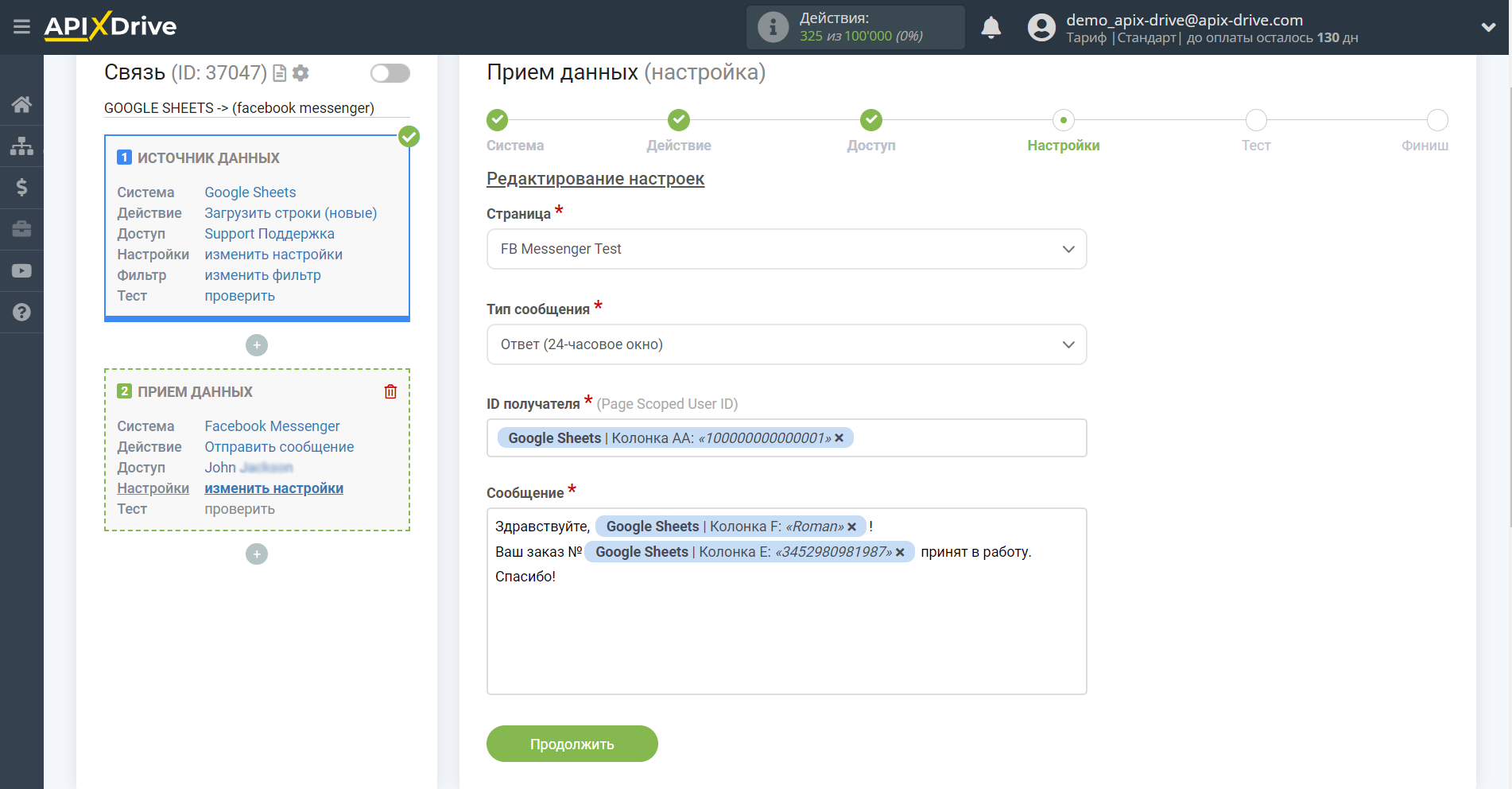1512x789 pixels.
Task: Click source изменить настройки link
Action: [273, 255]
